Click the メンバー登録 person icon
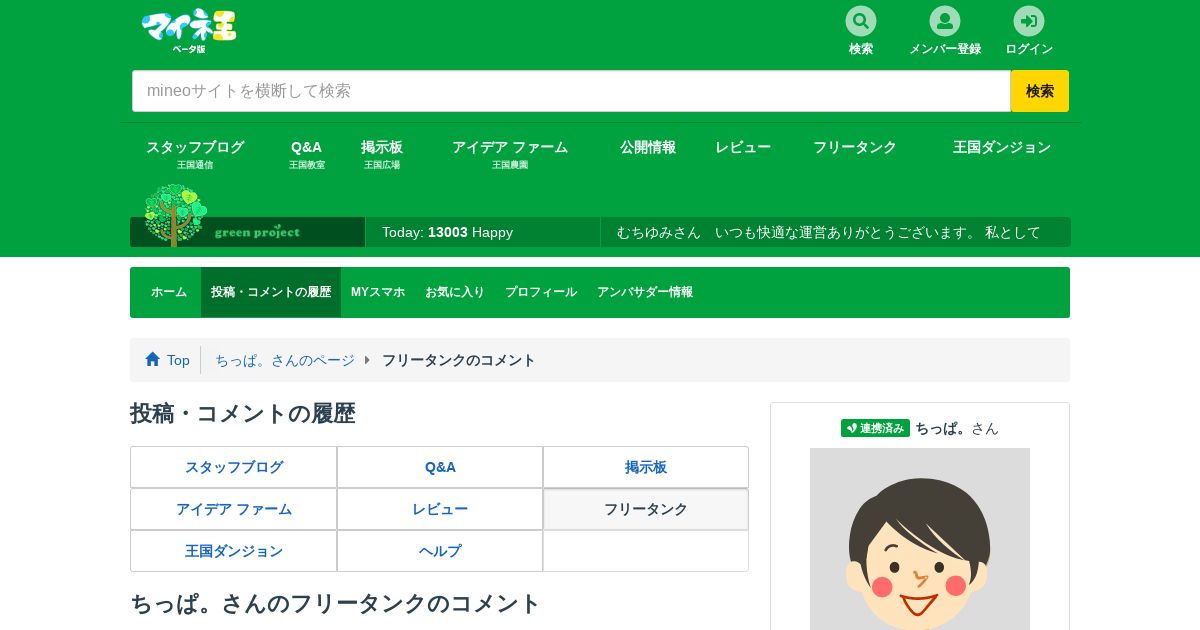The image size is (1200, 630). 944,21
